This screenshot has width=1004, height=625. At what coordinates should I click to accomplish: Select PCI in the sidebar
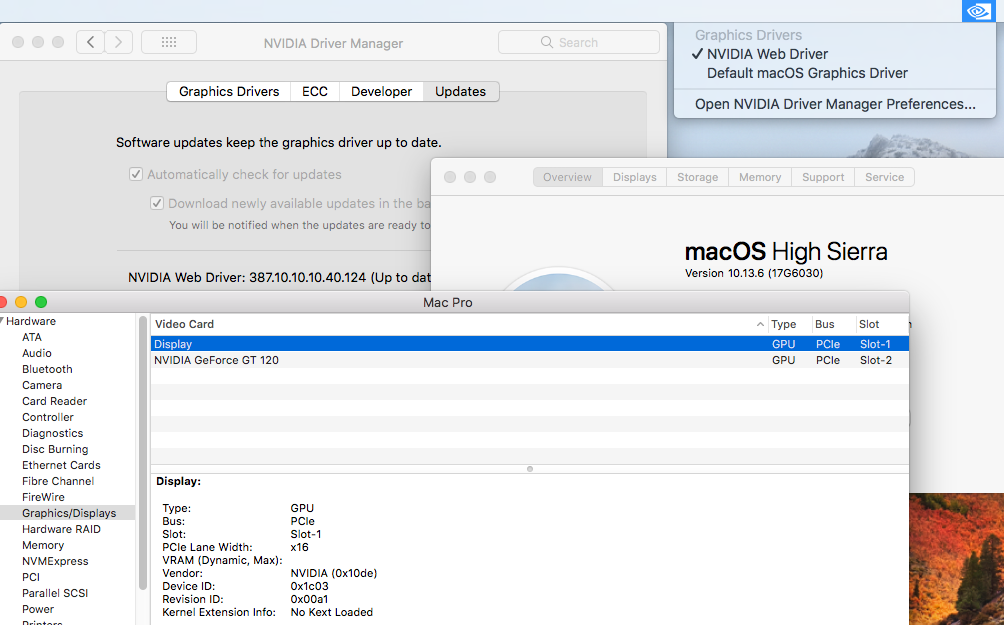point(31,577)
